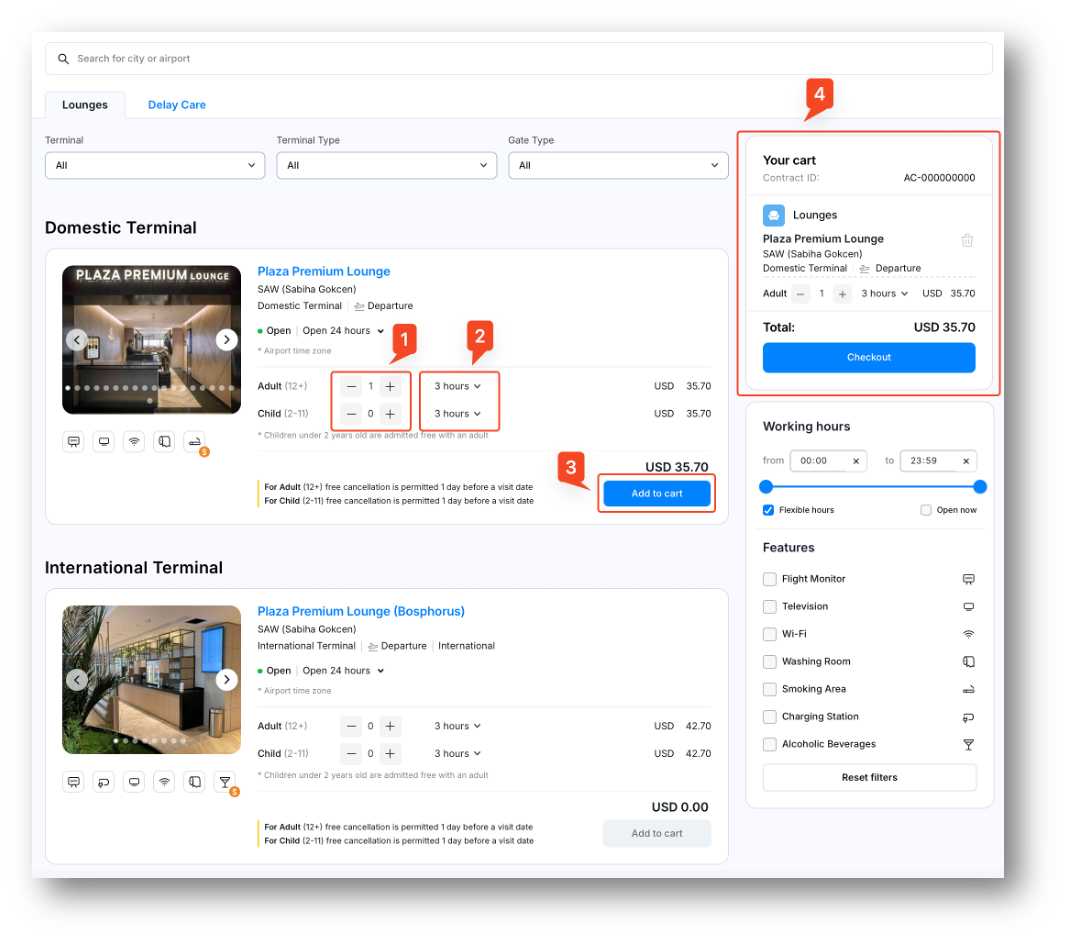This screenshot has width=1066, height=940.
Task: Click the right handle of working hours slider
Action: tap(980, 487)
